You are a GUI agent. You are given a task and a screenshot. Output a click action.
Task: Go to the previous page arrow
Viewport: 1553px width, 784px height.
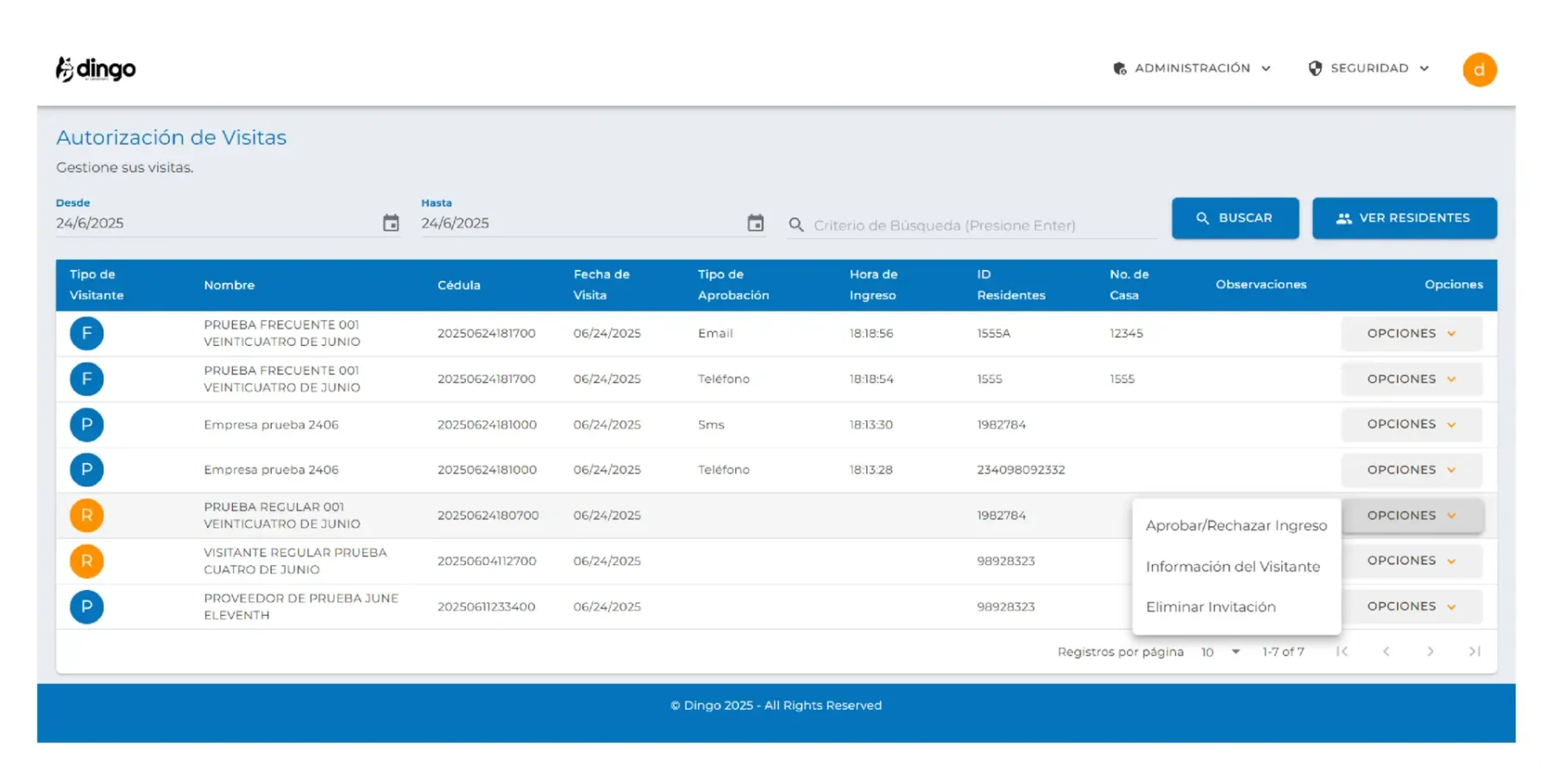click(1386, 652)
